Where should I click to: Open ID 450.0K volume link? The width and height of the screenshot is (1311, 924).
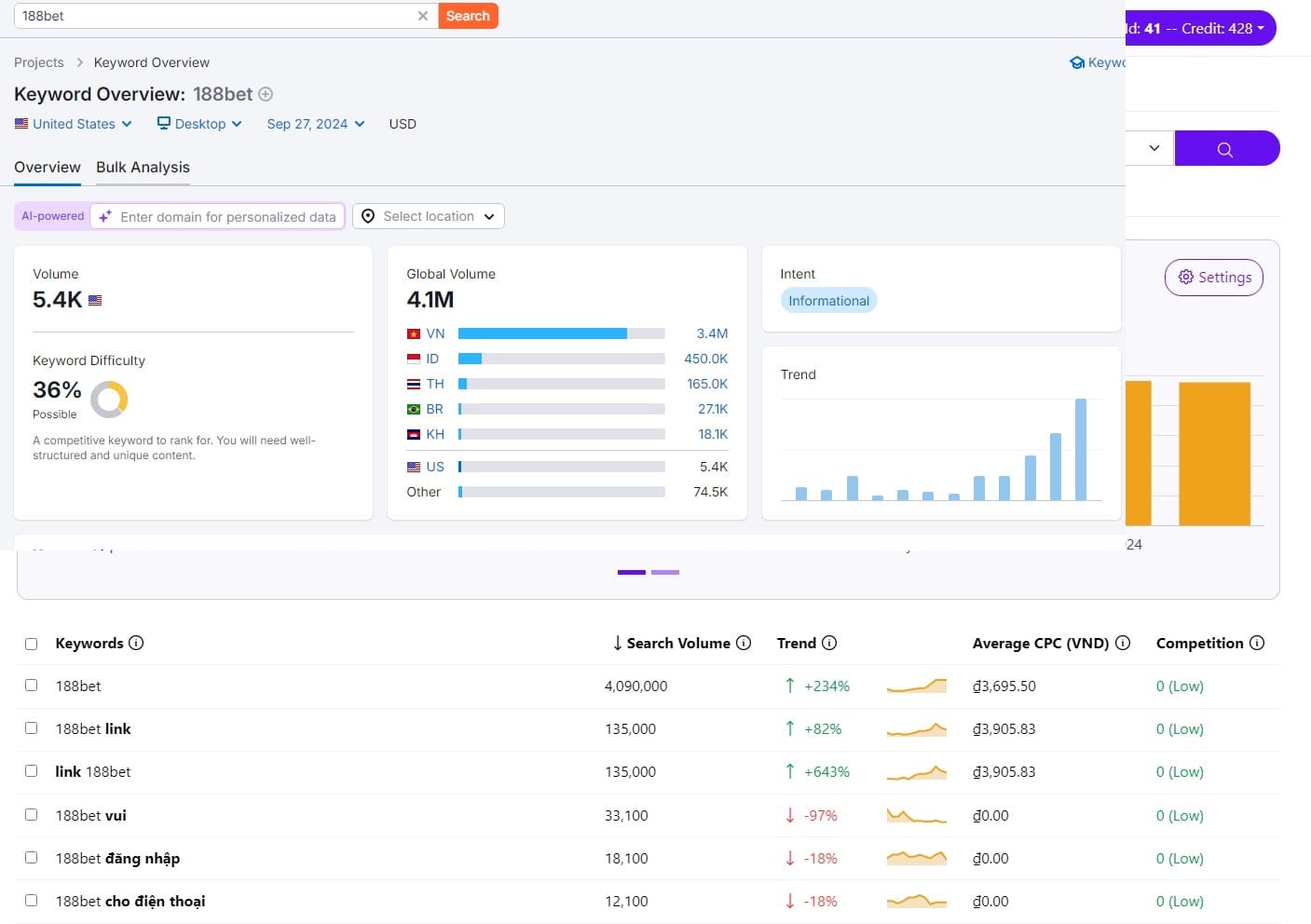click(x=705, y=359)
